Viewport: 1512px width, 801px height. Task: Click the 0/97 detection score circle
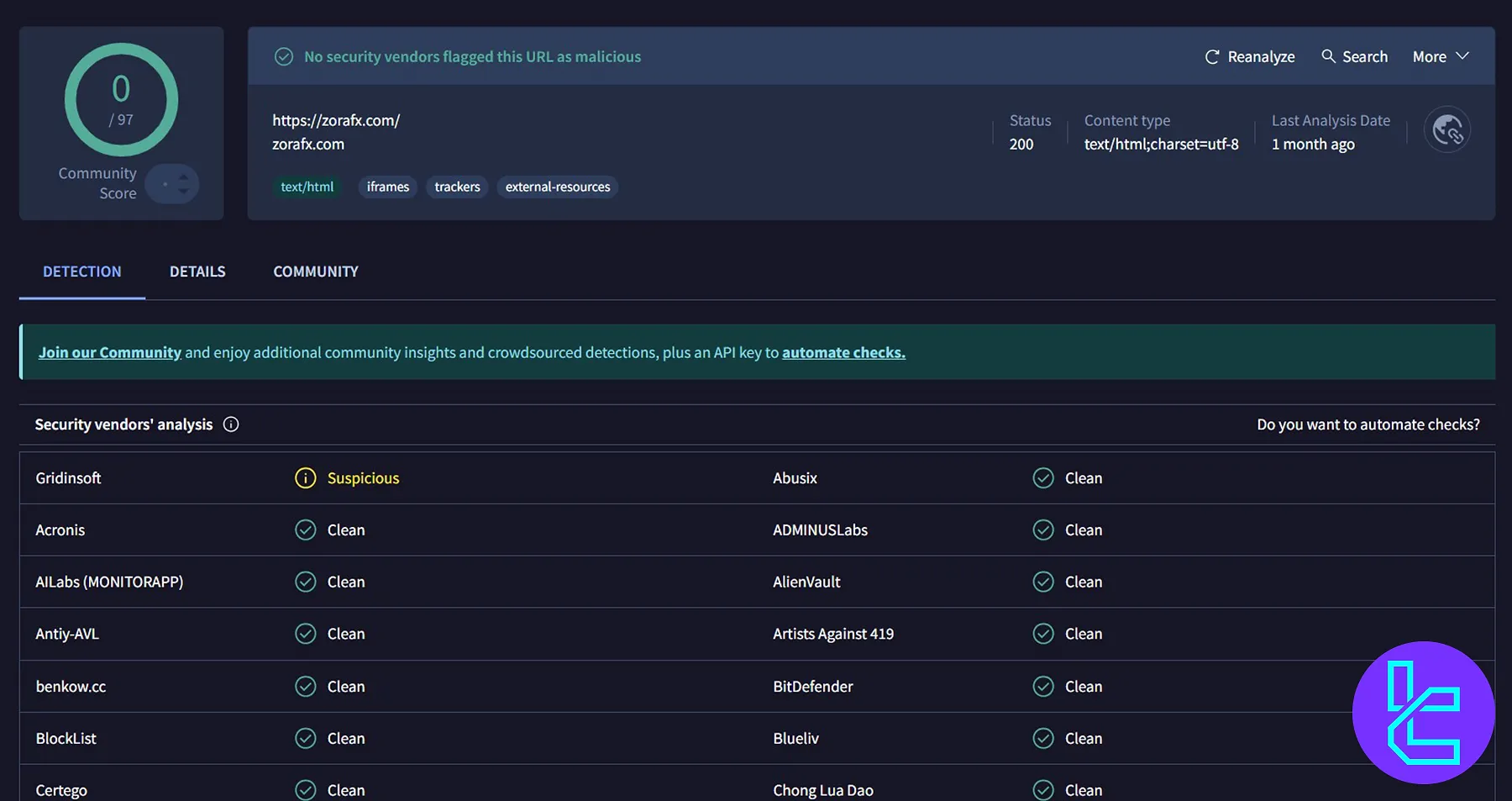[x=121, y=100]
